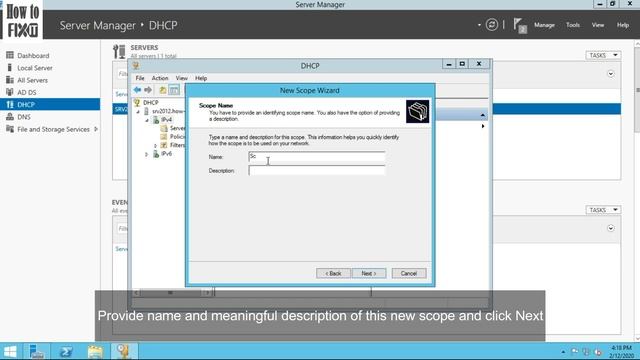Open Dashboard in Server Manager sidebar

33,56
